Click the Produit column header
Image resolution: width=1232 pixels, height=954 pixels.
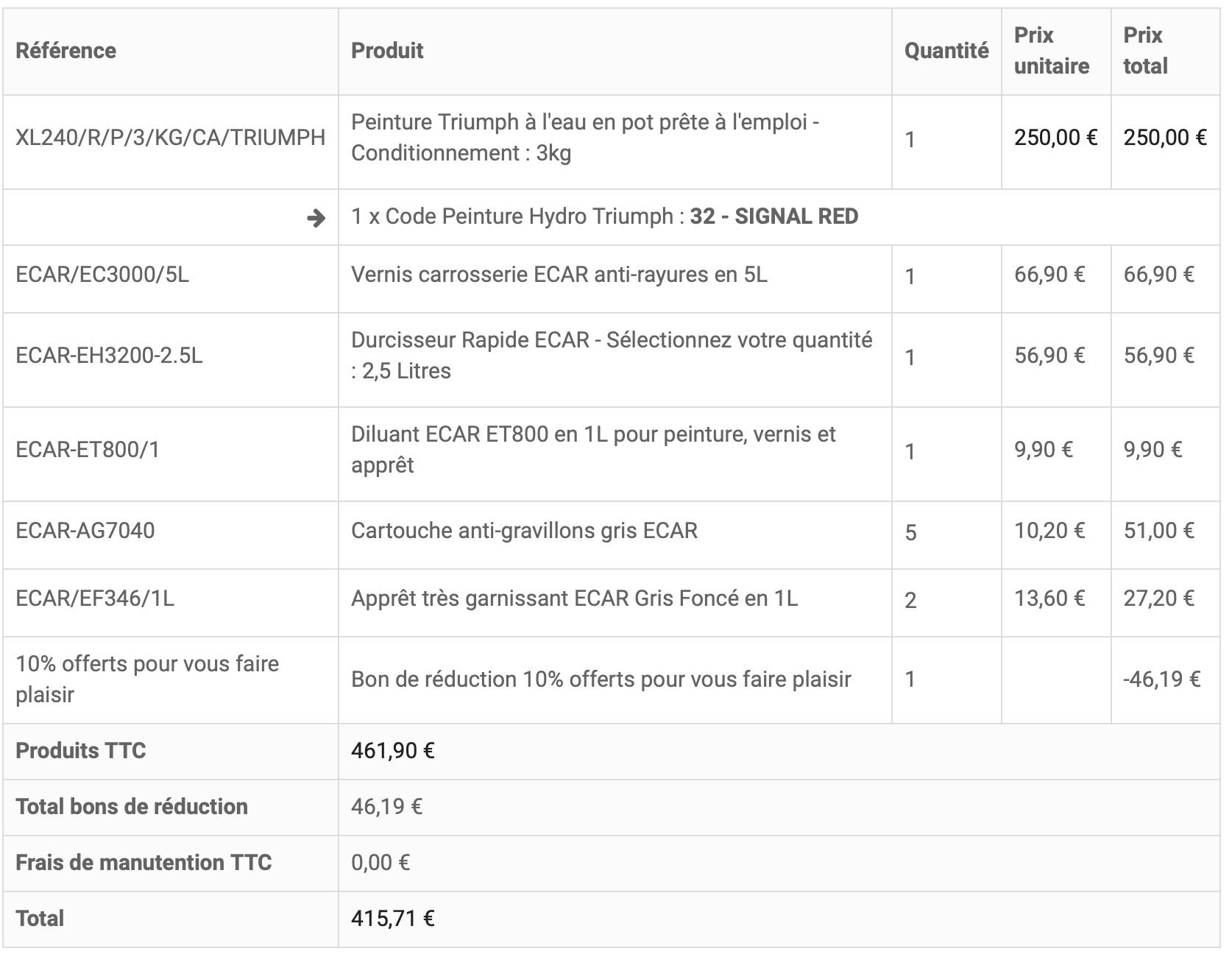(387, 51)
